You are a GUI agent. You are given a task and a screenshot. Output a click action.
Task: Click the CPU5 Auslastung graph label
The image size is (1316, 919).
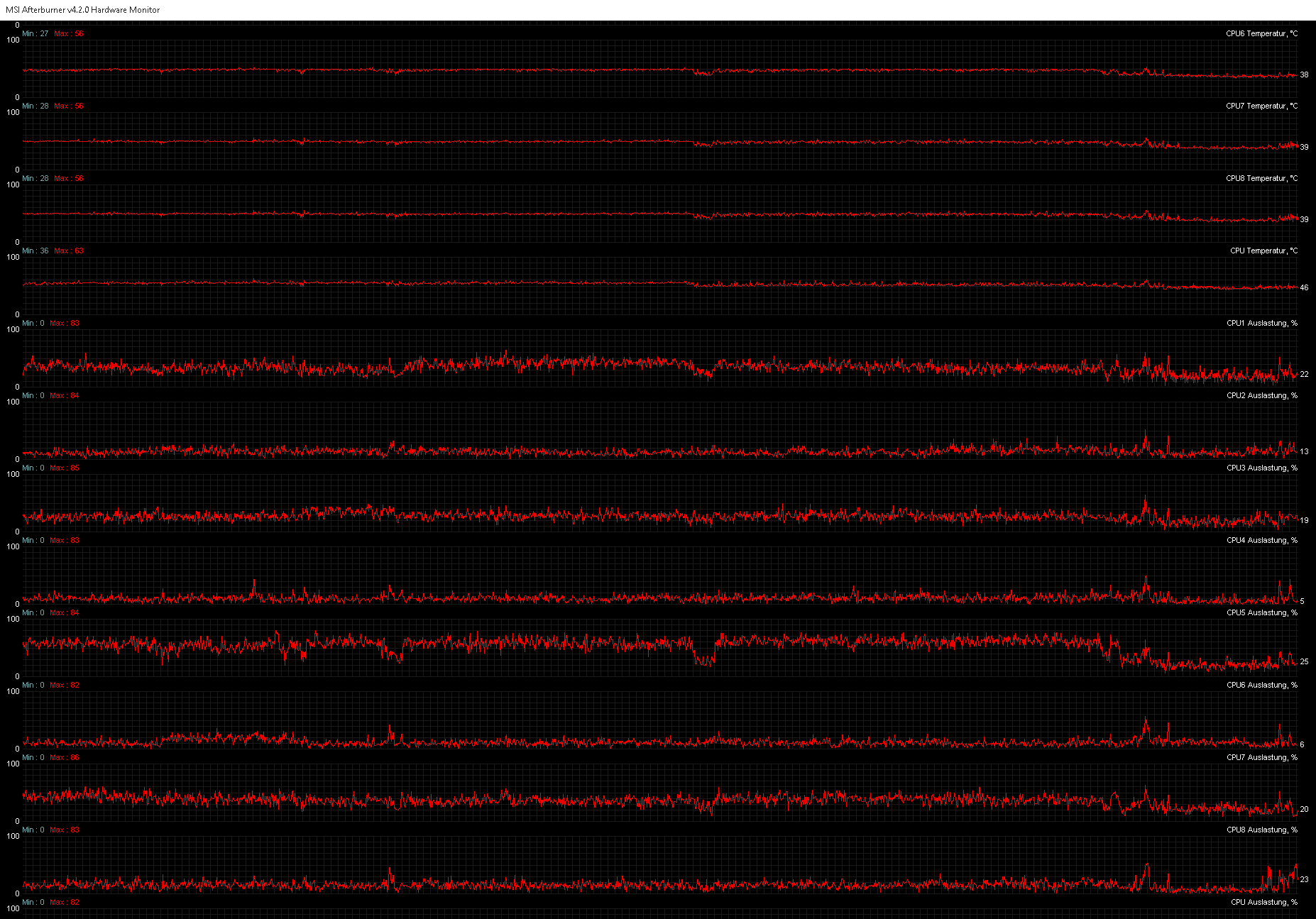1262,612
